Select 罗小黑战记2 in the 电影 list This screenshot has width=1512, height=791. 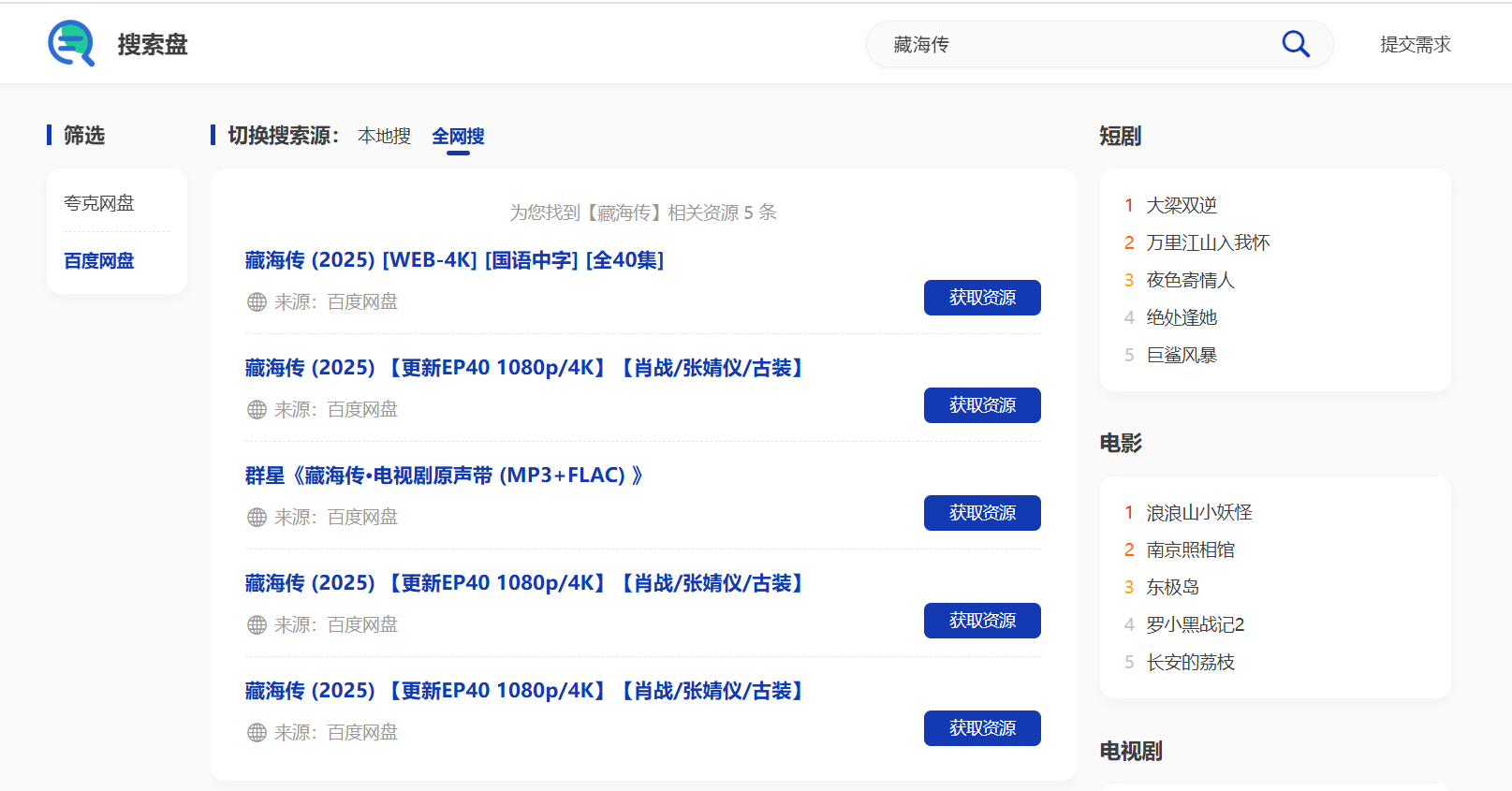[x=1196, y=624]
